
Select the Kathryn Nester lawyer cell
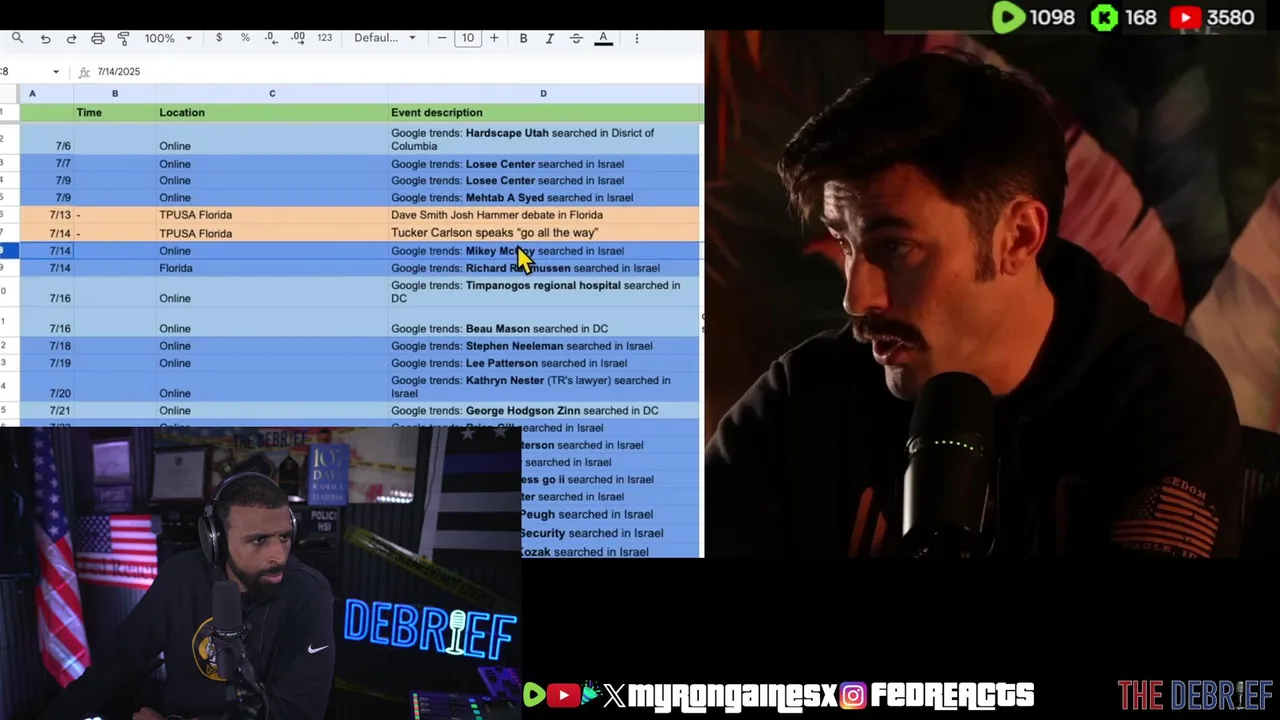[x=544, y=387]
